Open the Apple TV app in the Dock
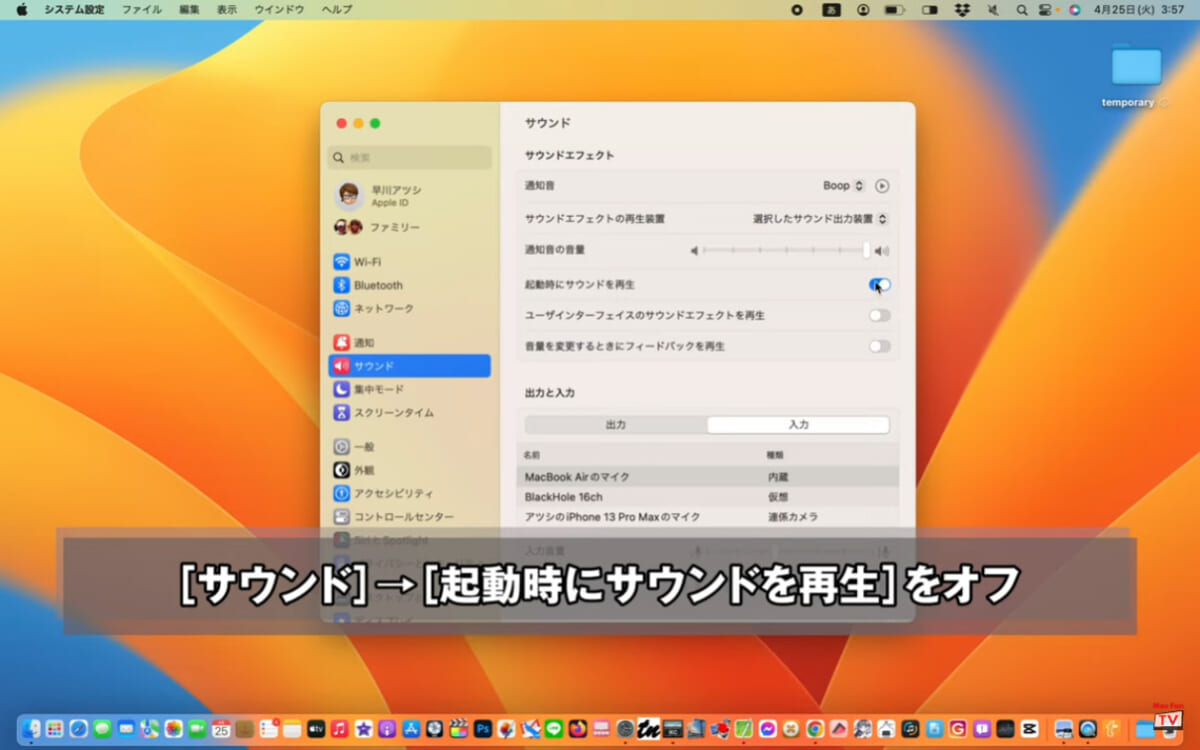Screen dimensions: 1200x750 [316, 729]
